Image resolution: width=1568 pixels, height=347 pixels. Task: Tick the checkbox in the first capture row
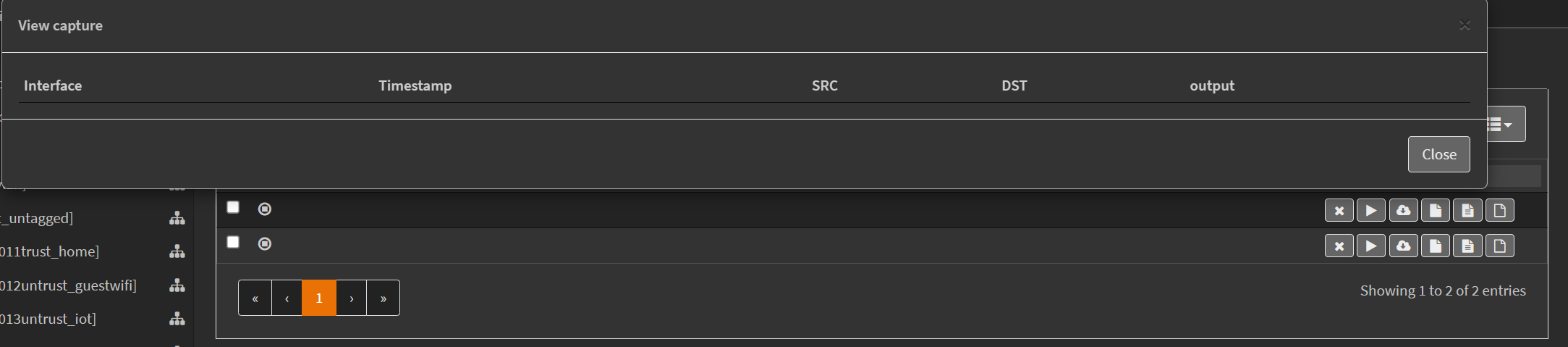point(233,207)
